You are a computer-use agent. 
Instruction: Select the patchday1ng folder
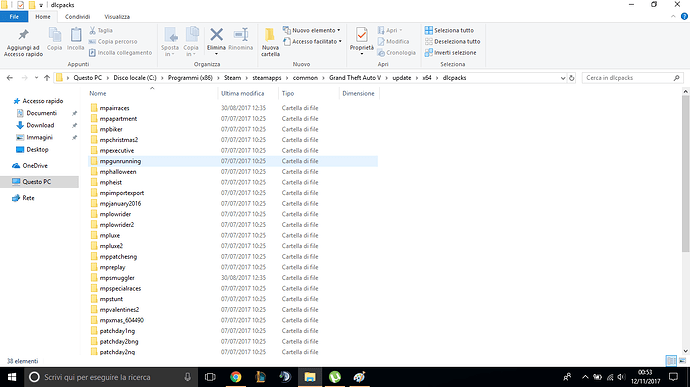click(x=233, y=331)
